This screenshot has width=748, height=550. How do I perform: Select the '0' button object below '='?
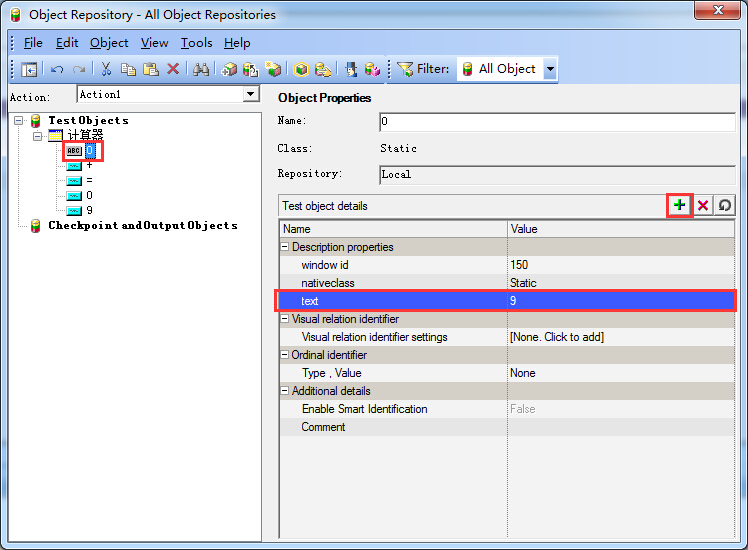89,196
